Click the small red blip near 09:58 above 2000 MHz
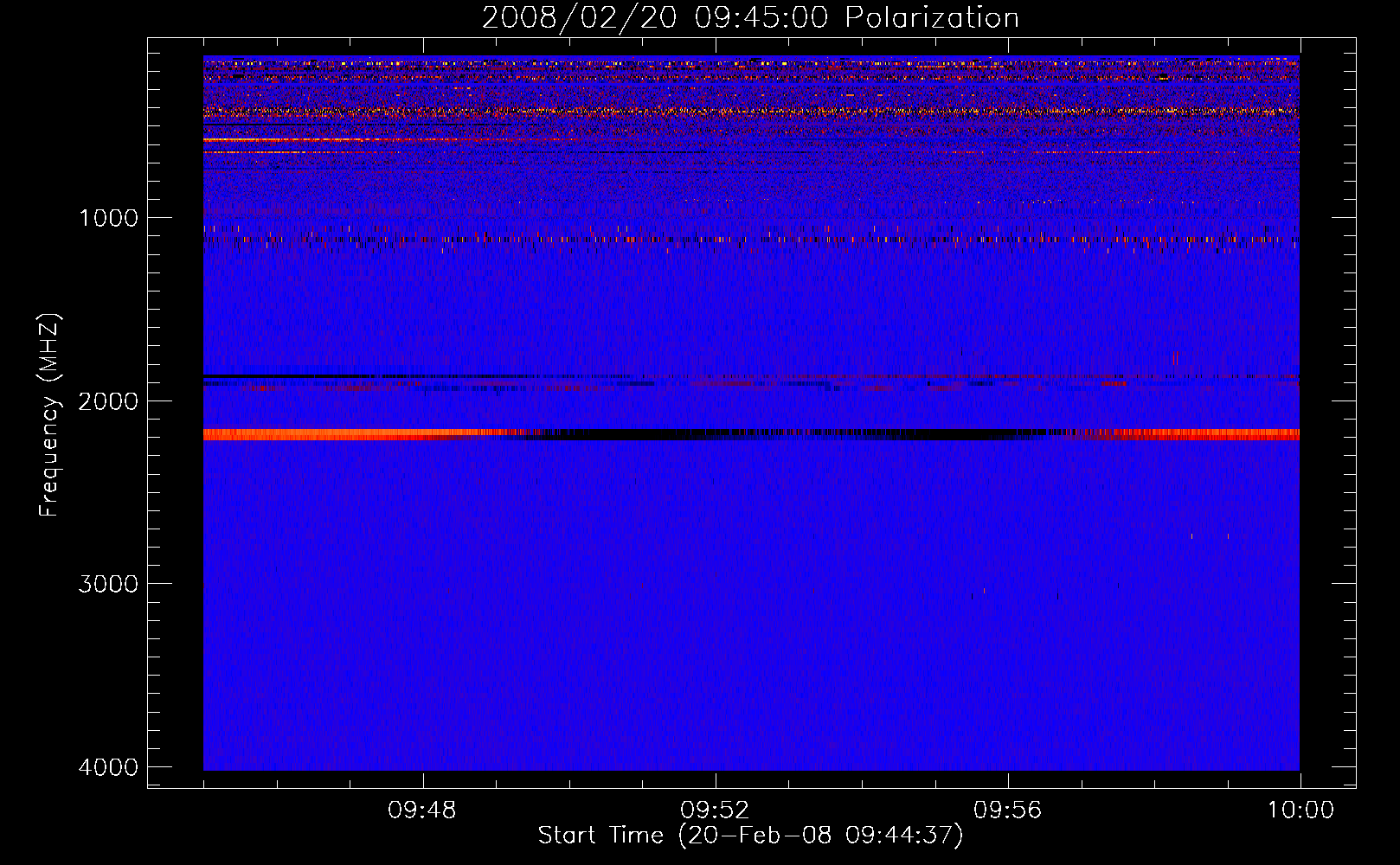The image size is (1400, 865). [1175, 357]
